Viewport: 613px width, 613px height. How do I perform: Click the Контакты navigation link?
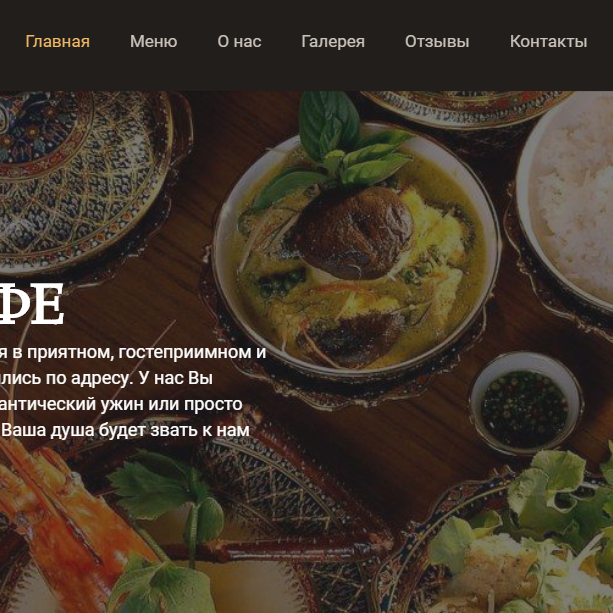548,41
